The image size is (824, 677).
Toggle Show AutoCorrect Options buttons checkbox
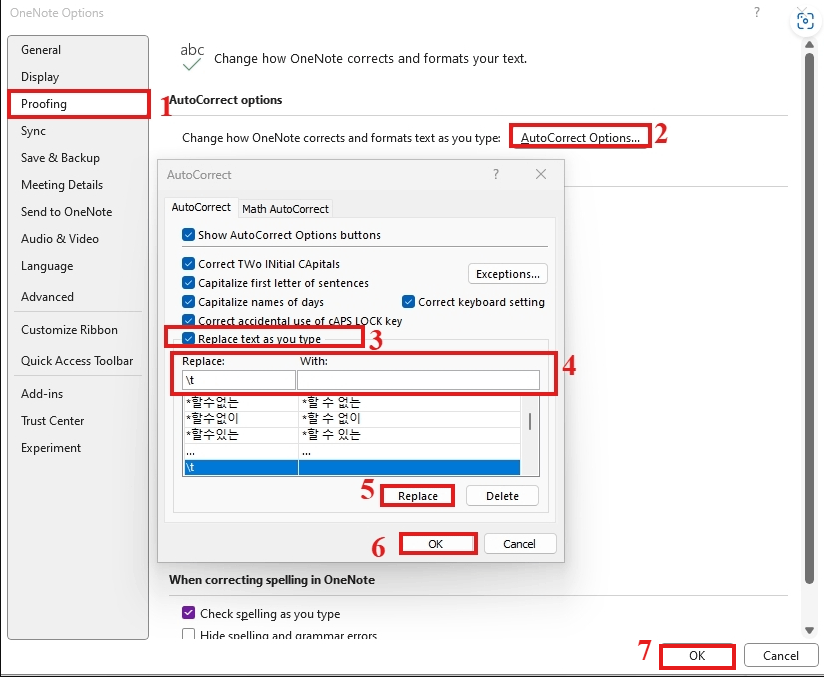pos(188,235)
